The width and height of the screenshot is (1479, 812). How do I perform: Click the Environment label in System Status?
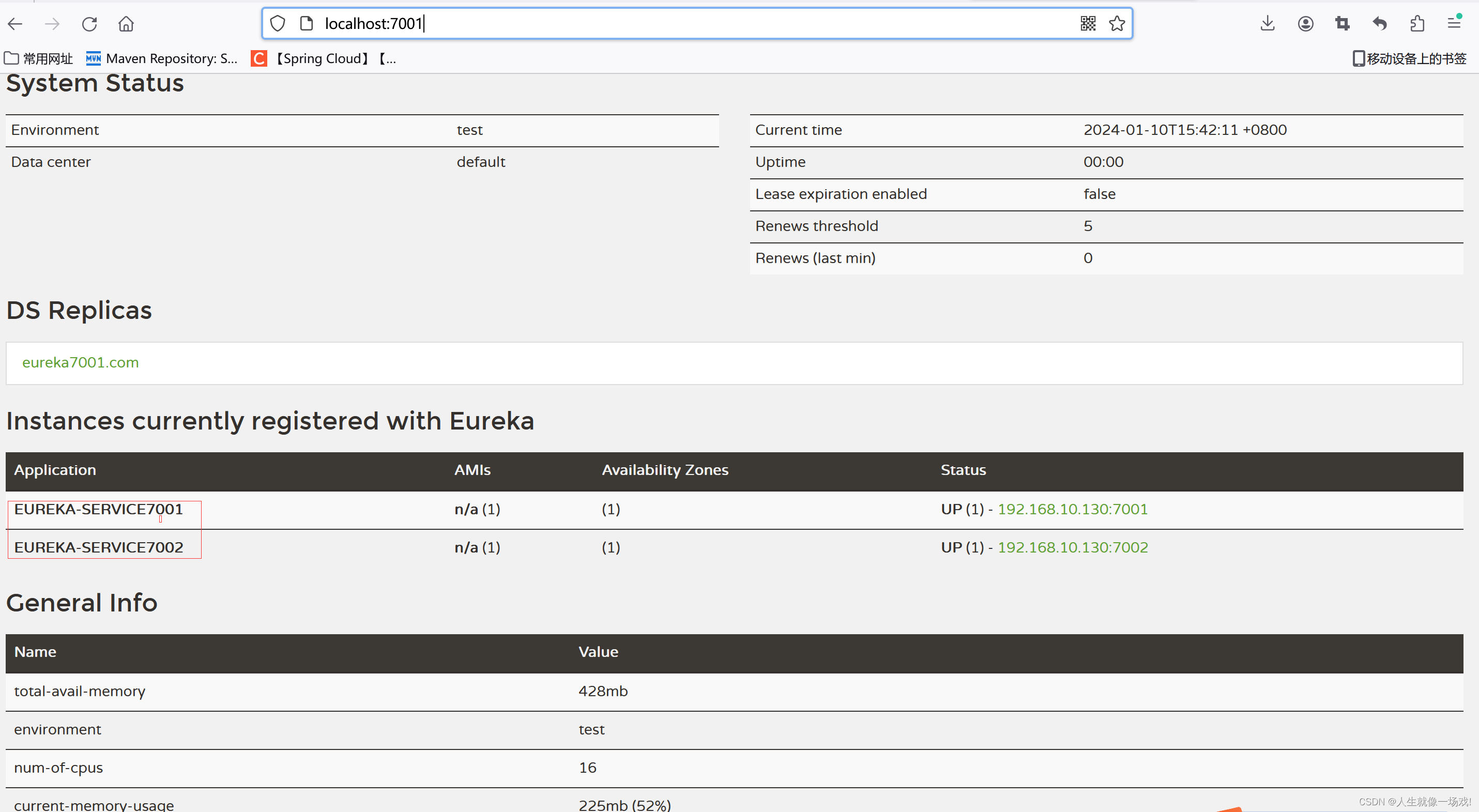(55, 130)
